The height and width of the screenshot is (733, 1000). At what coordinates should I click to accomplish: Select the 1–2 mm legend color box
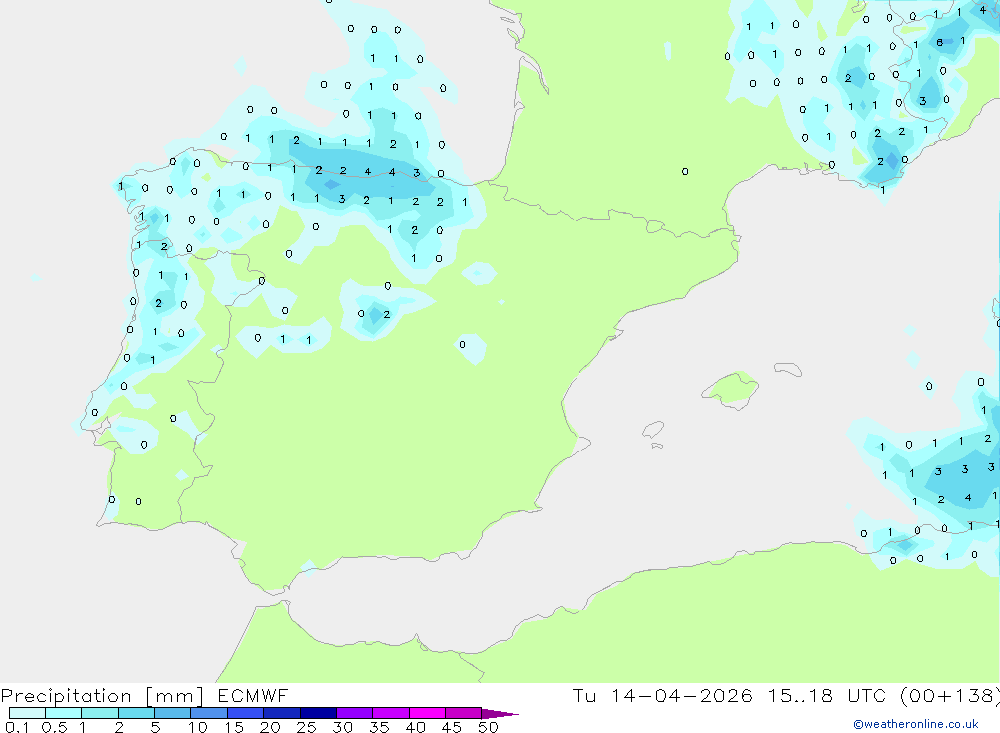(x=99, y=713)
